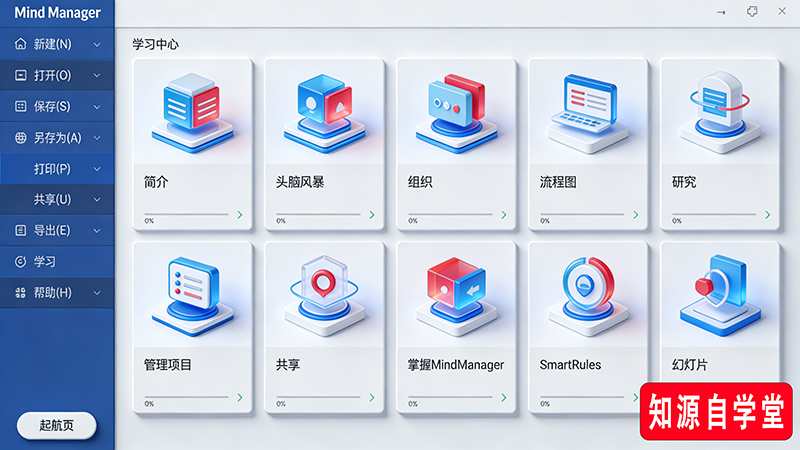Select 打开(O) in the sidebar
Screen dimensions: 800x450
click(x=57, y=76)
